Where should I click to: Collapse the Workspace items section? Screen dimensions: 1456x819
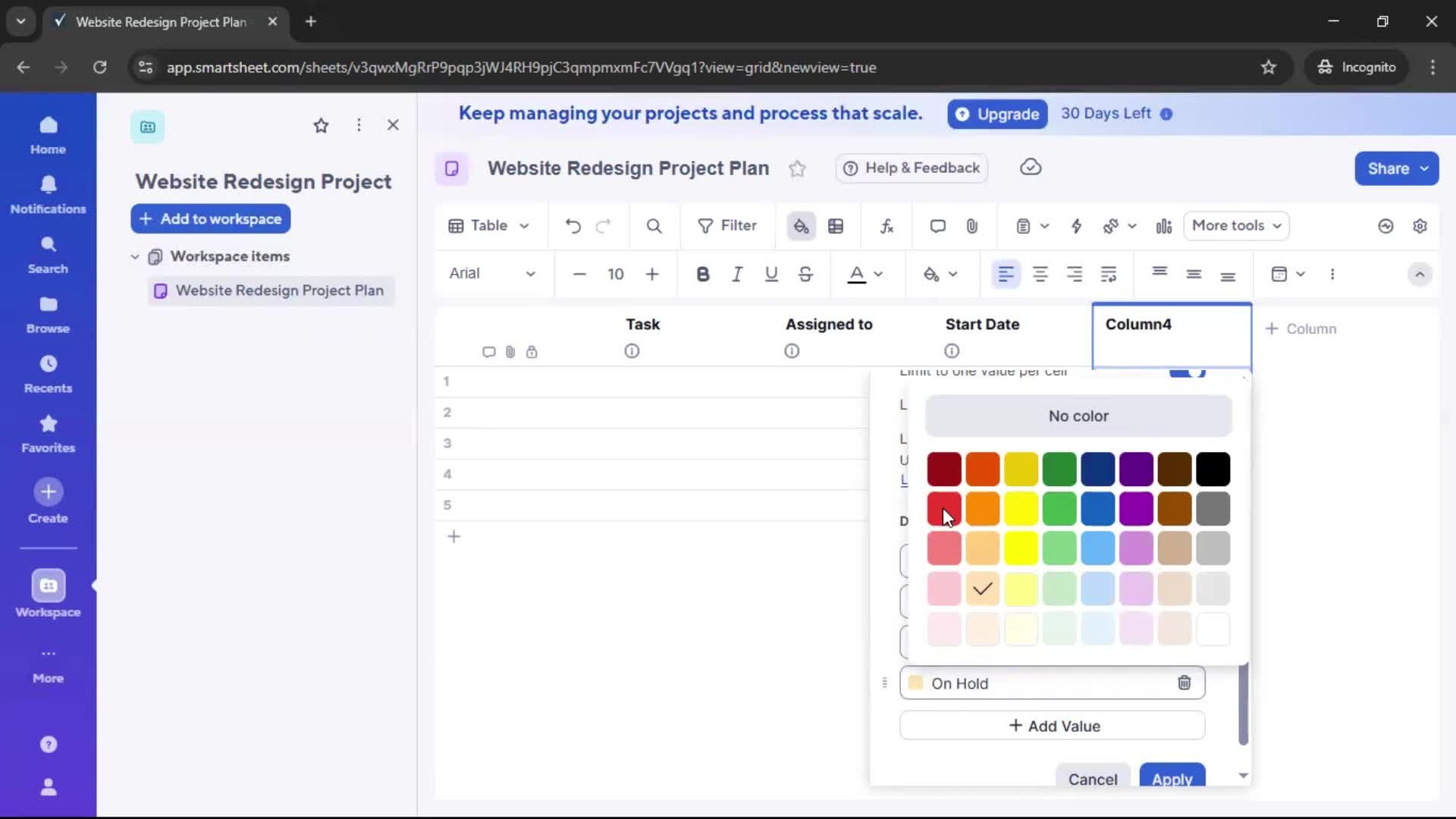coord(134,256)
